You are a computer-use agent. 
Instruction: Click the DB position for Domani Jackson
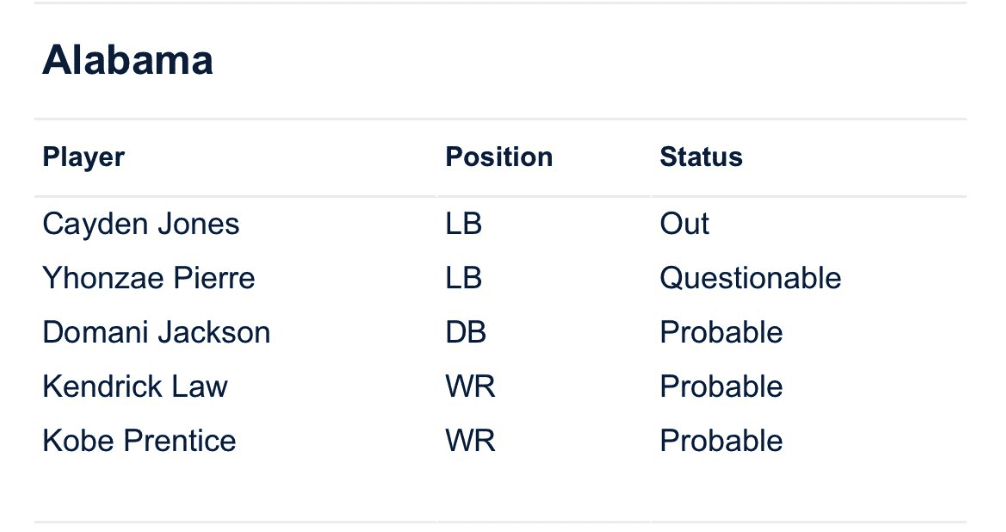pyautogui.click(x=466, y=332)
